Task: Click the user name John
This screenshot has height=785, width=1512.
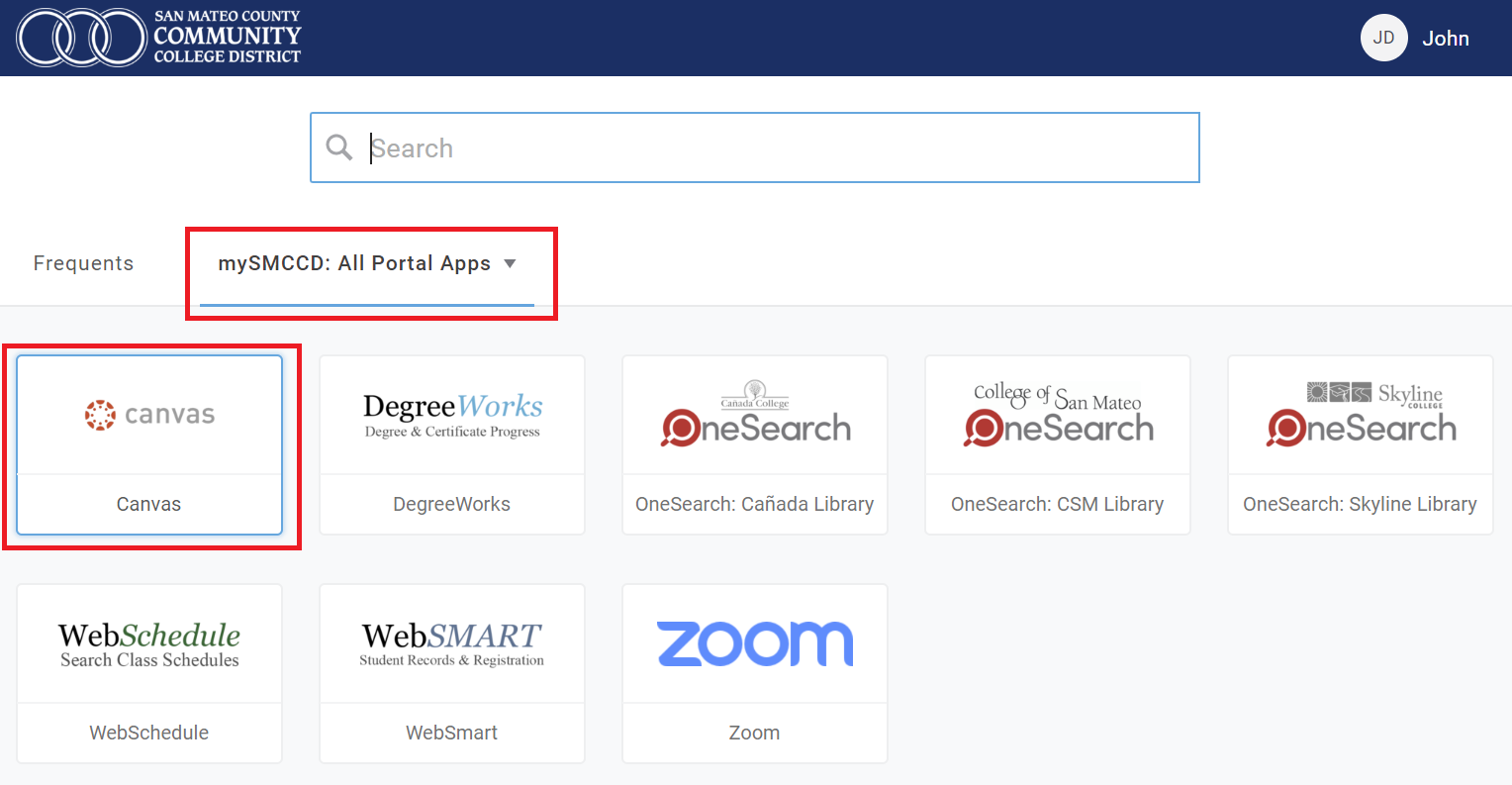Action: pos(1446,39)
